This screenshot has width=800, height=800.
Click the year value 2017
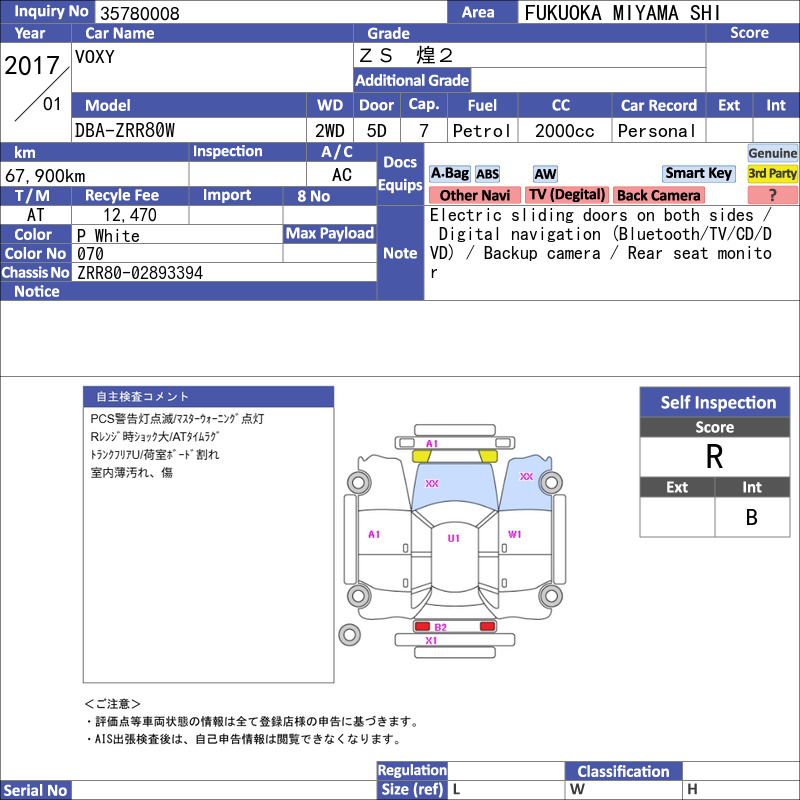[x=32, y=65]
